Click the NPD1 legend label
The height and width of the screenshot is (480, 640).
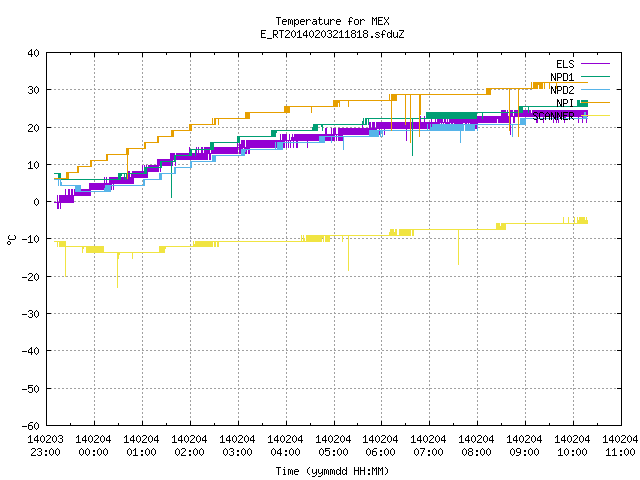[562, 77]
